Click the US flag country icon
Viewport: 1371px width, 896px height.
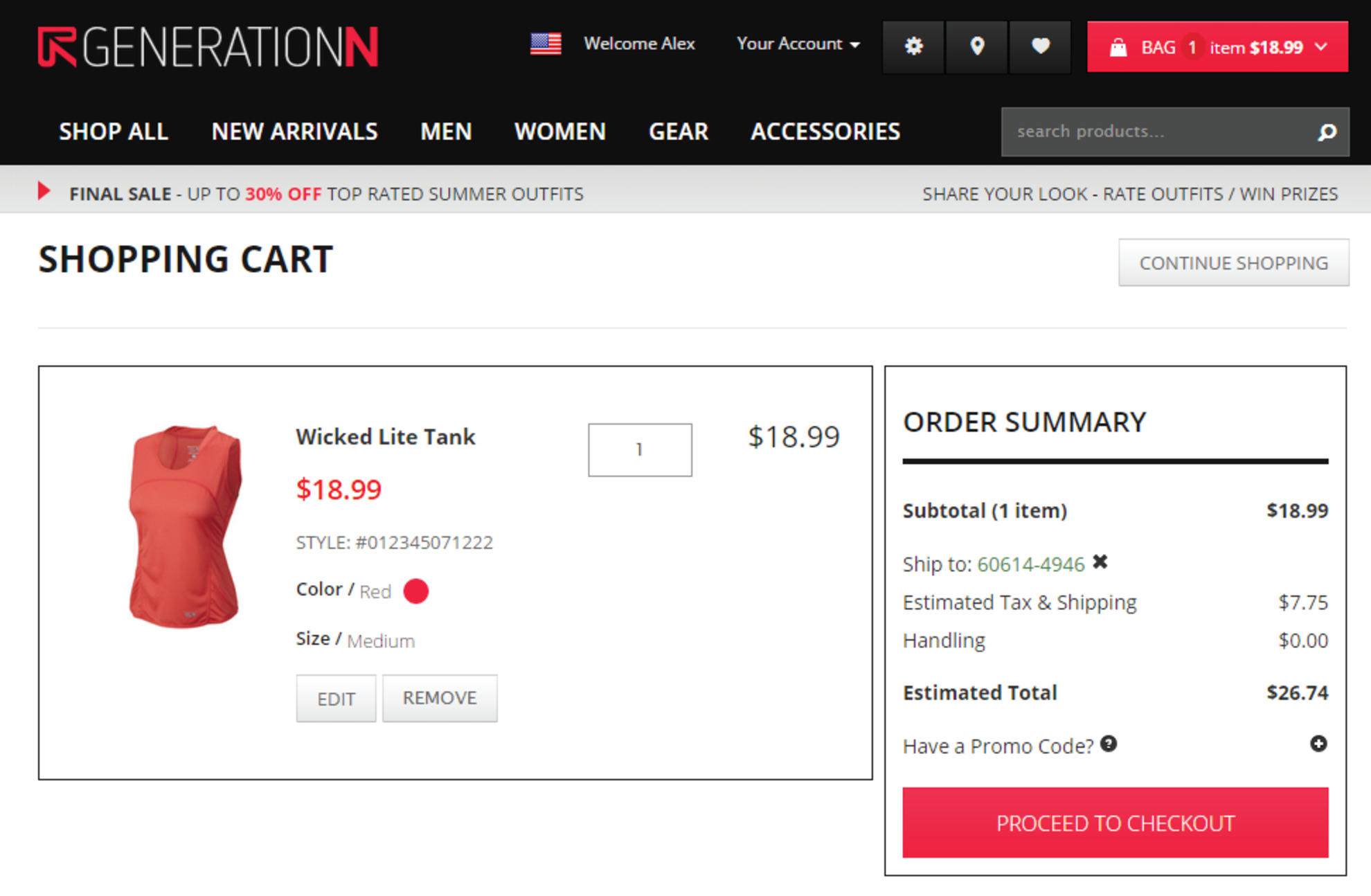pyautogui.click(x=546, y=44)
